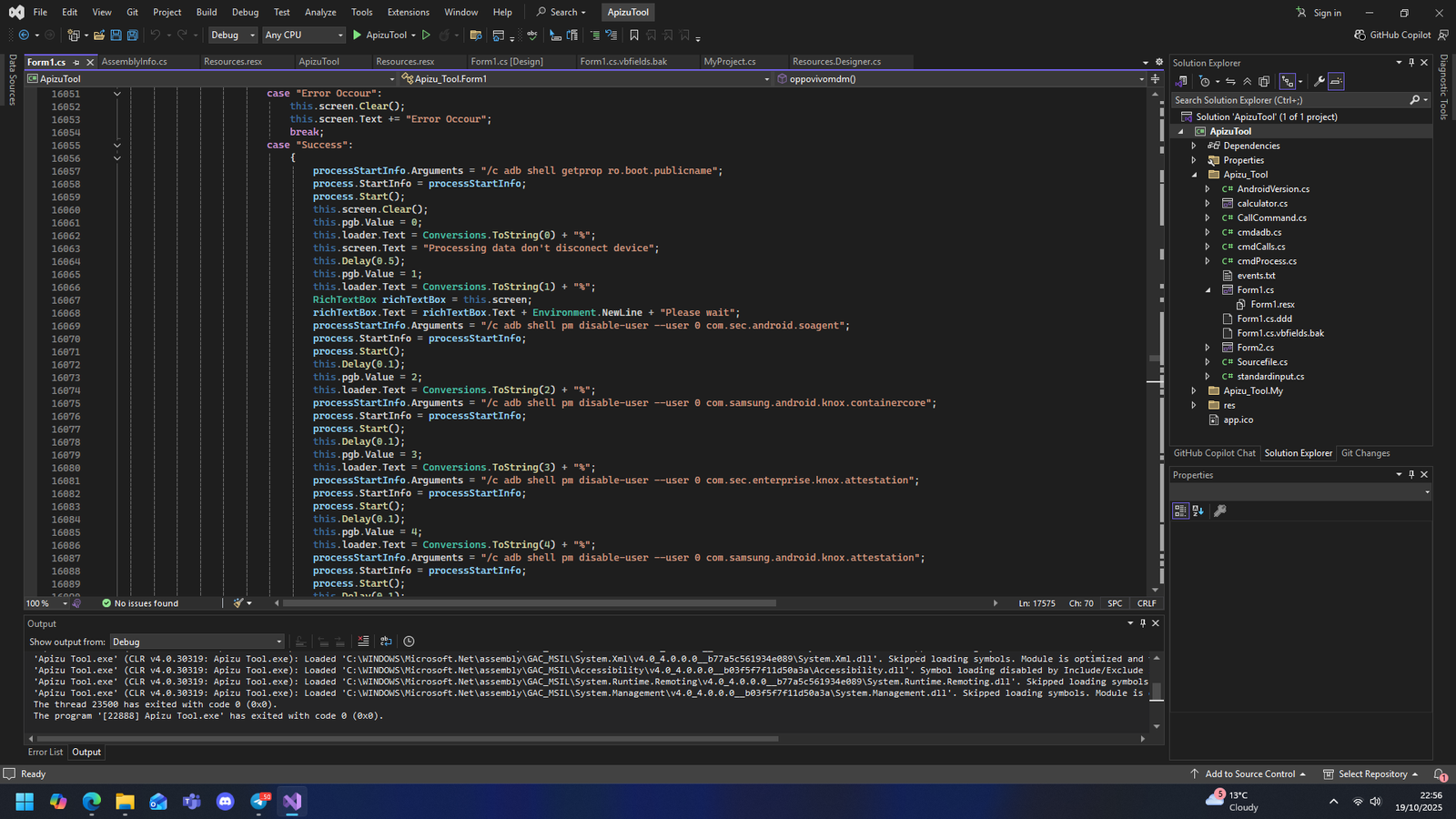Open the Debug configuration dropdown
This screenshot has height=819, width=1456.
point(232,35)
